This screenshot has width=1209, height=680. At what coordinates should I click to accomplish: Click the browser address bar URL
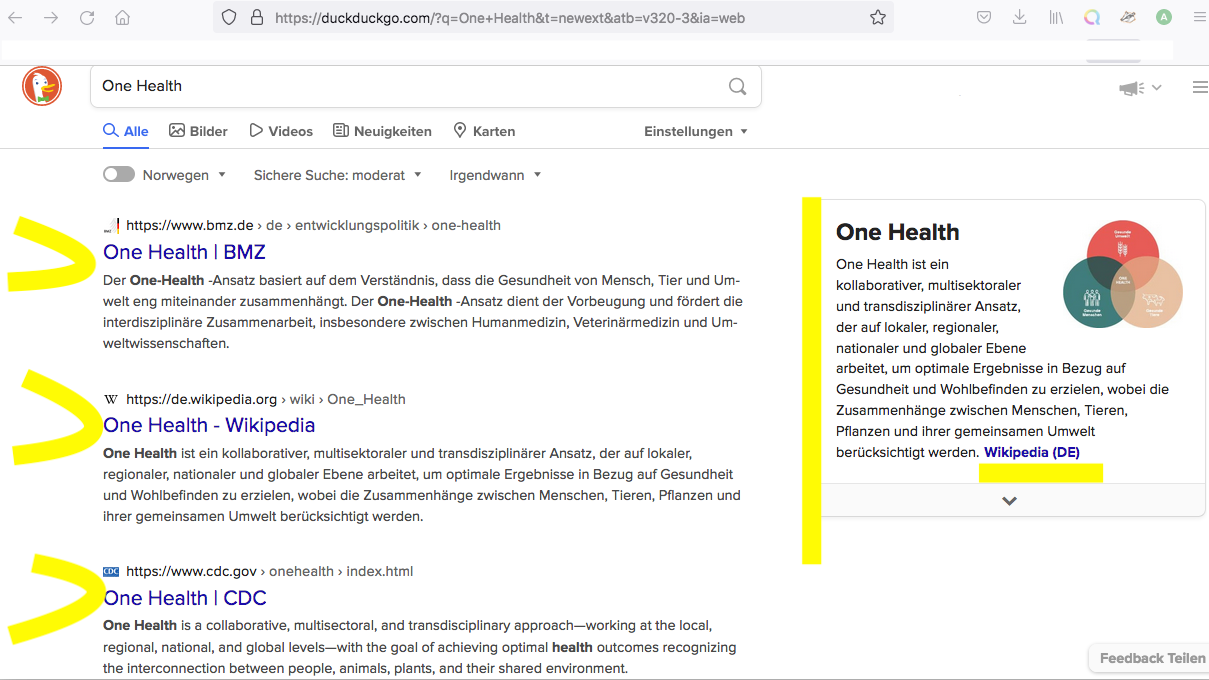coord(510,17)
